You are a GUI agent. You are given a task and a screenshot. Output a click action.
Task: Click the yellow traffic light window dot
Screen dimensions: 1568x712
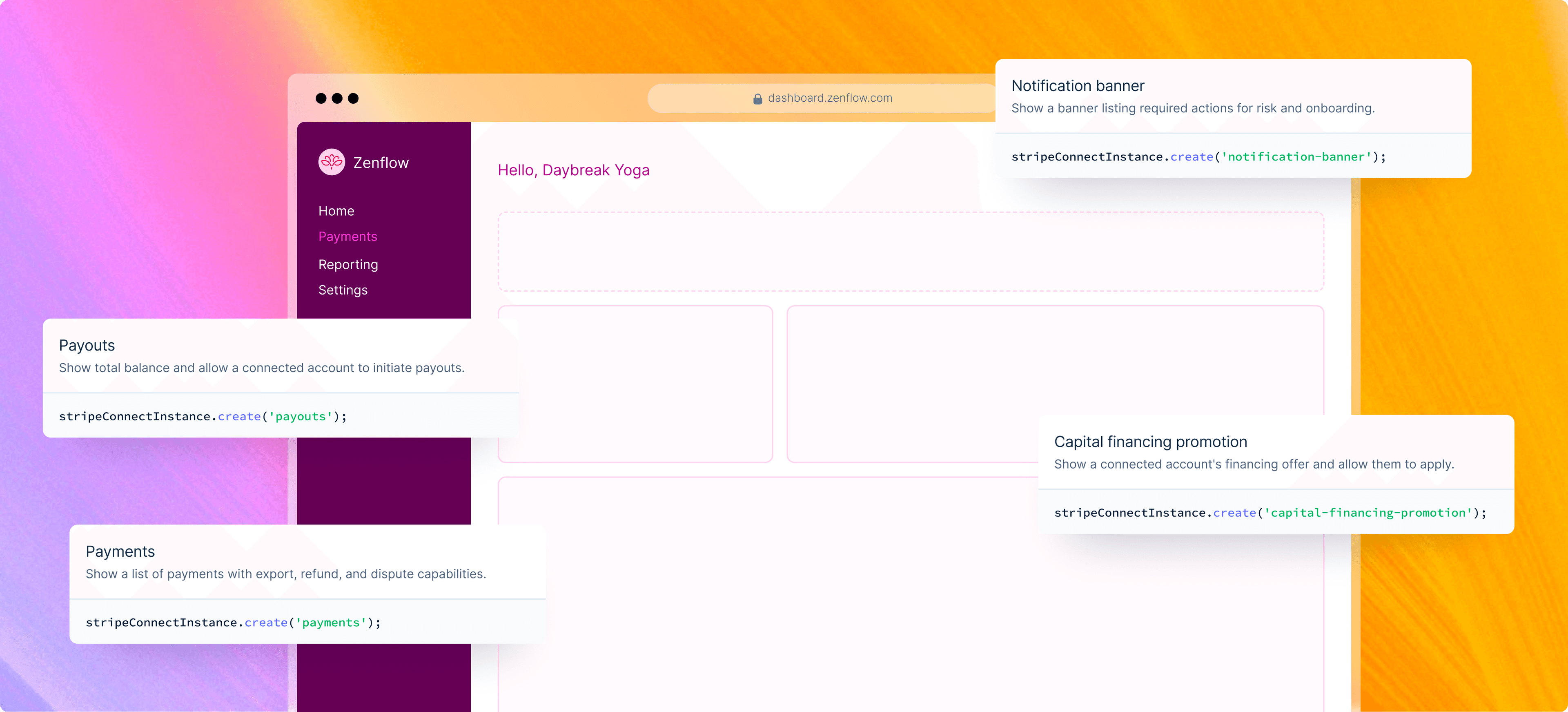pos(336,98)
